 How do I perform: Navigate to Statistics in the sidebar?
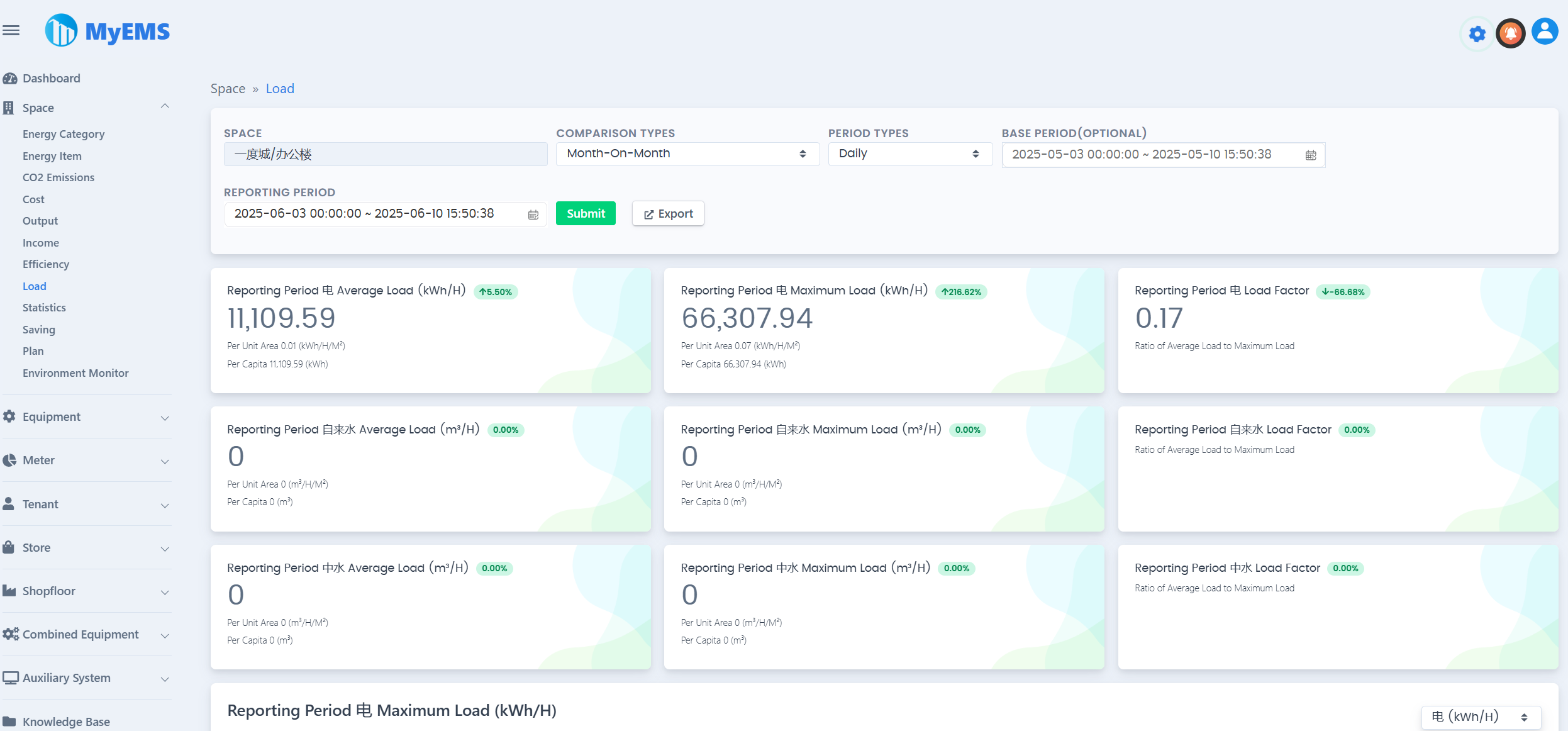44,307
